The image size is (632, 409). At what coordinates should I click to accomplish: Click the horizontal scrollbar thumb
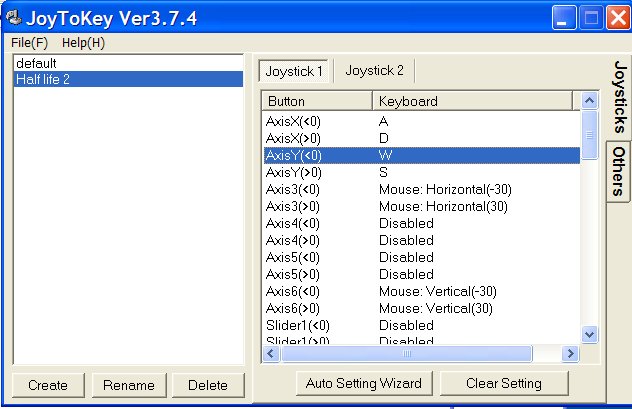point(406,354)
